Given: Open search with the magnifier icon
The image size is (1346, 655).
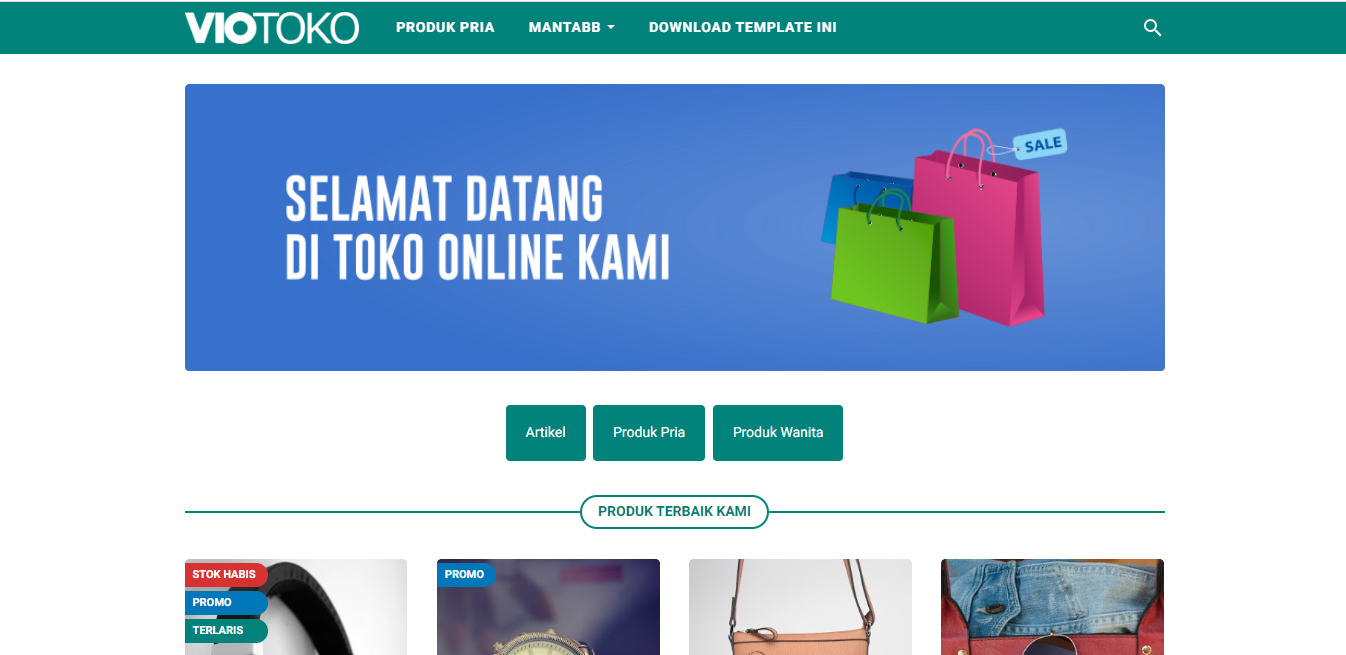Looking at the screenshot, I should coord(1152,28).
